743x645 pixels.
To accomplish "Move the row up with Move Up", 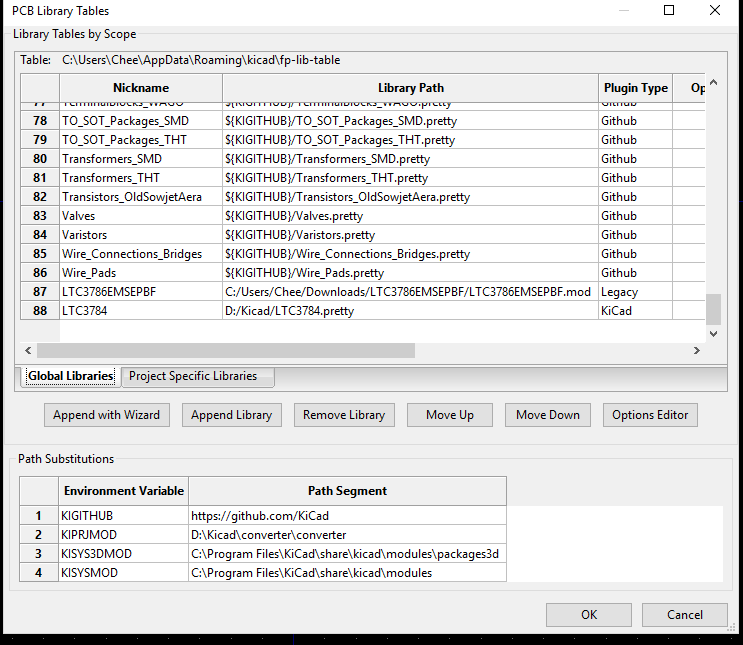I will pyautogui.click(x=450, y=415).
